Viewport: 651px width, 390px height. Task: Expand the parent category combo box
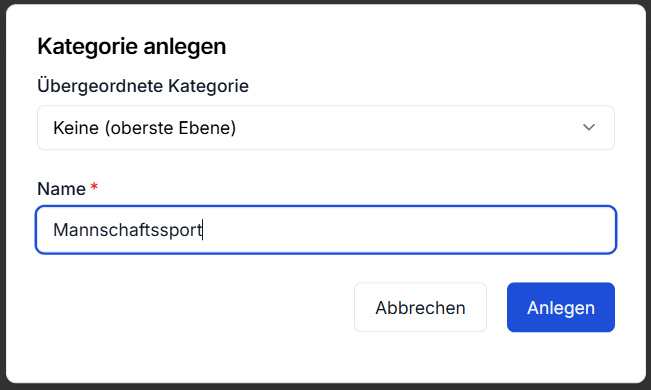tap(326, 128)
